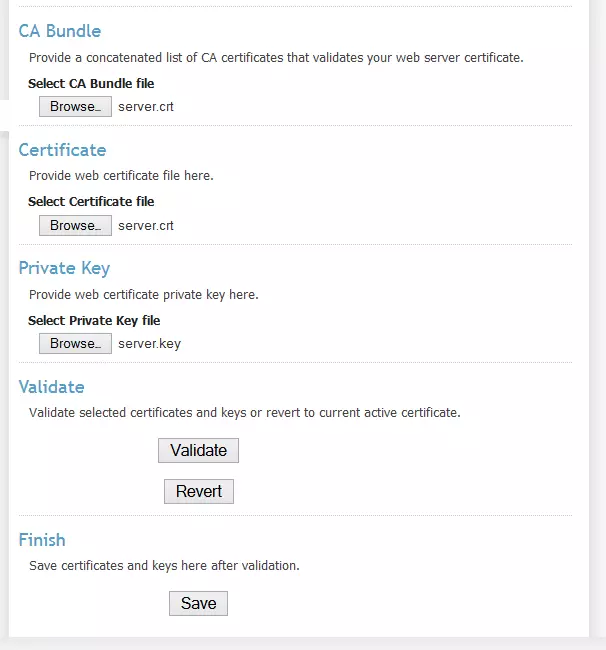Open the Private Key file browser

75,344
